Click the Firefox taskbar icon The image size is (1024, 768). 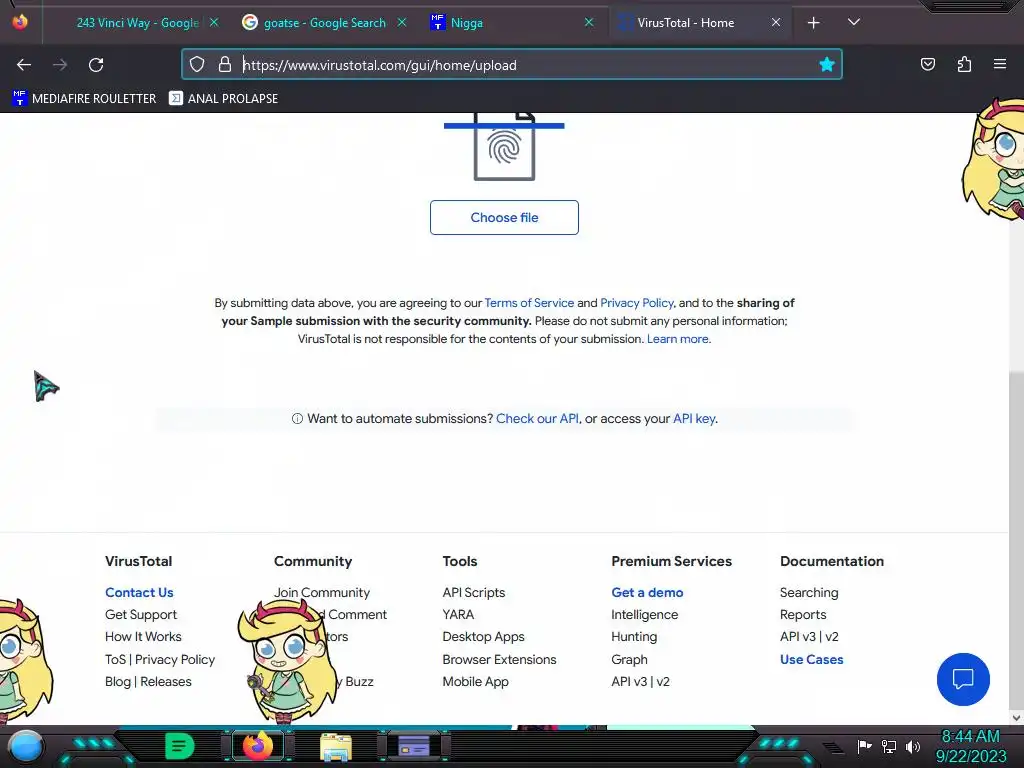pyautogui.click(x=258, y=746)
